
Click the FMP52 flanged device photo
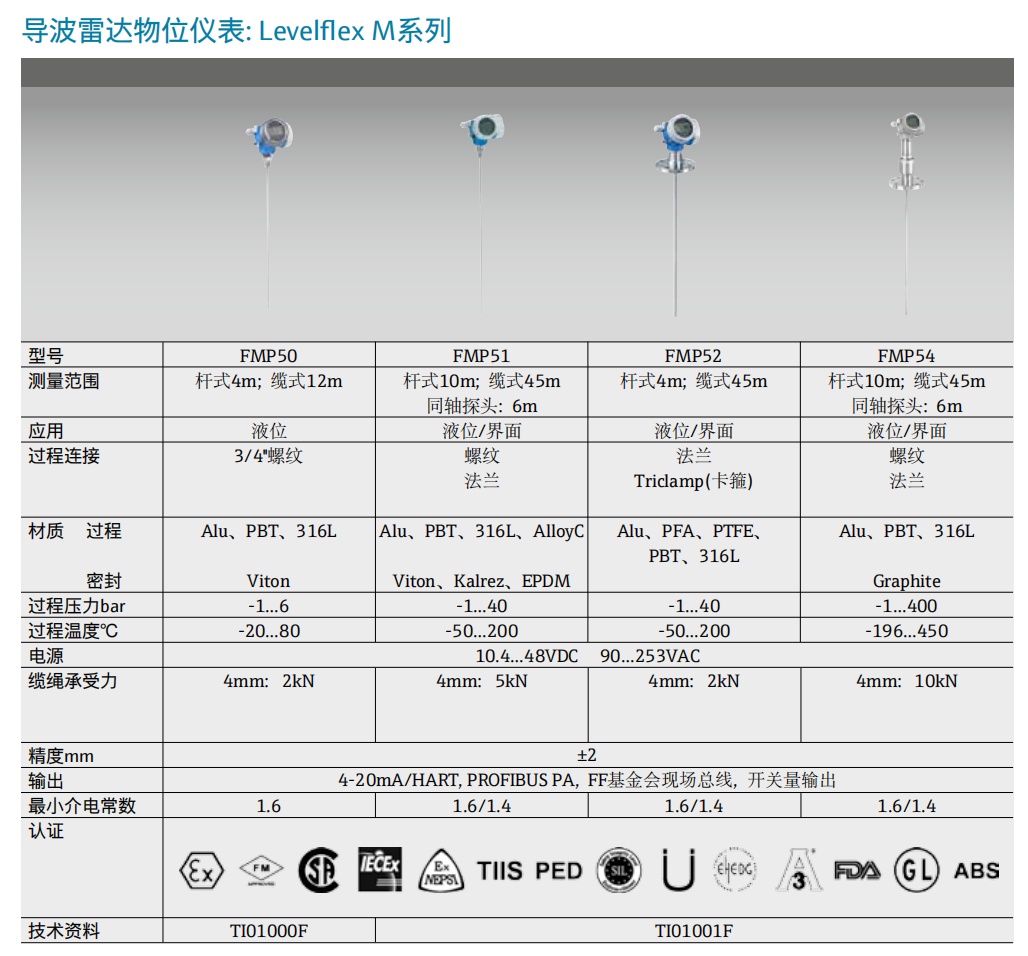coord(677,215)
